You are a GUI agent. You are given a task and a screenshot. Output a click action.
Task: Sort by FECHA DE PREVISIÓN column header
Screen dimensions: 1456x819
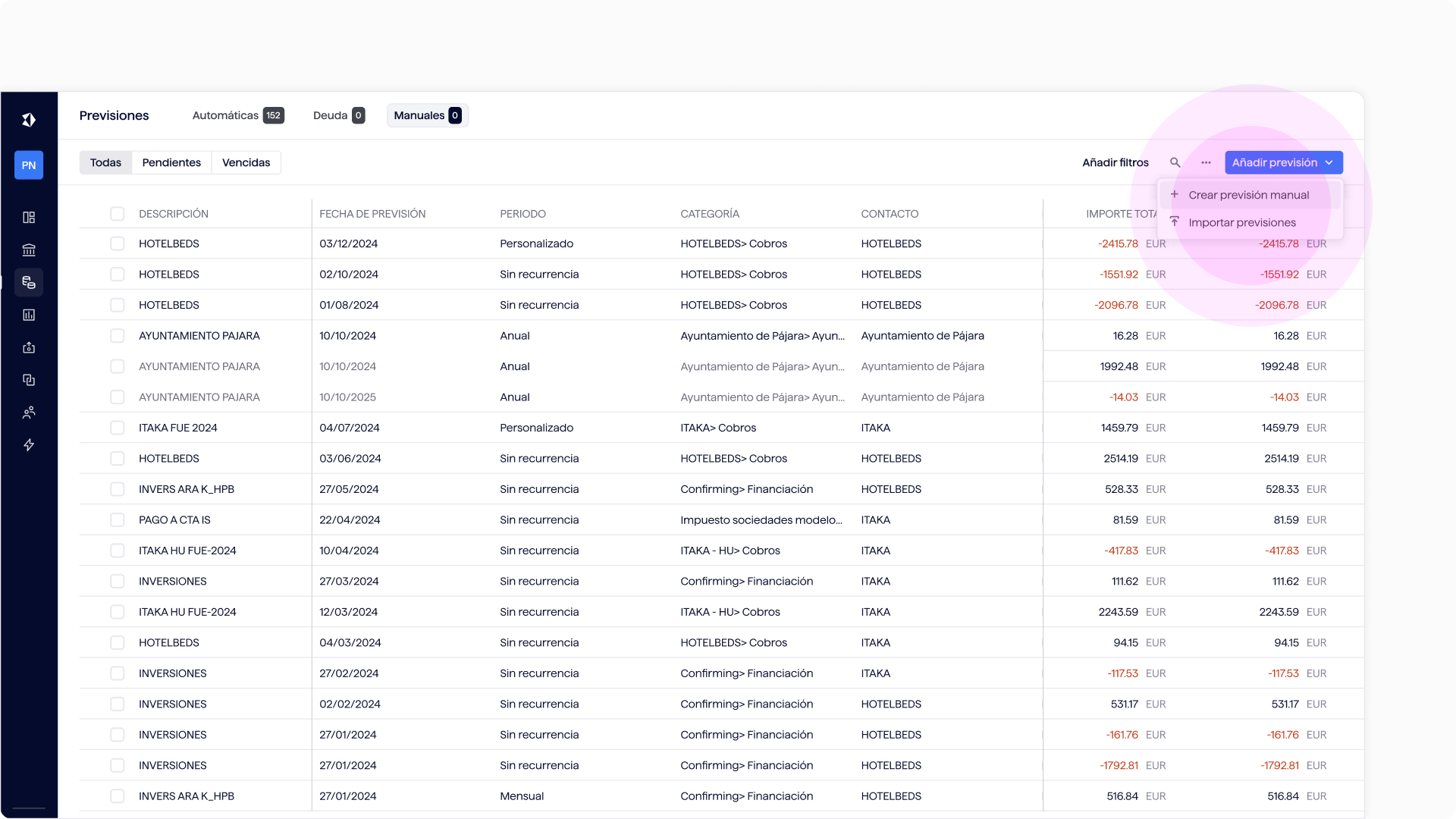(372, 214)
